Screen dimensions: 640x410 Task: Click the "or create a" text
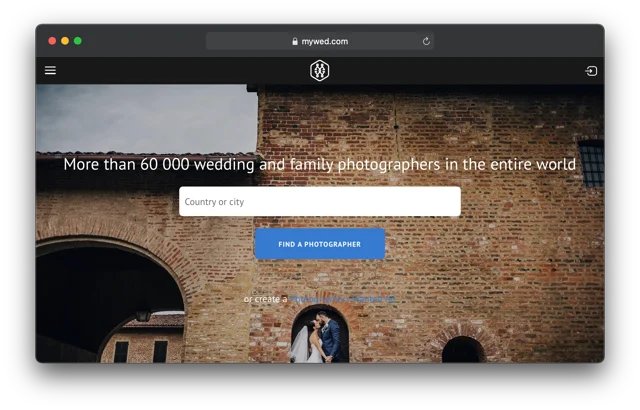(x=265, y=299)
